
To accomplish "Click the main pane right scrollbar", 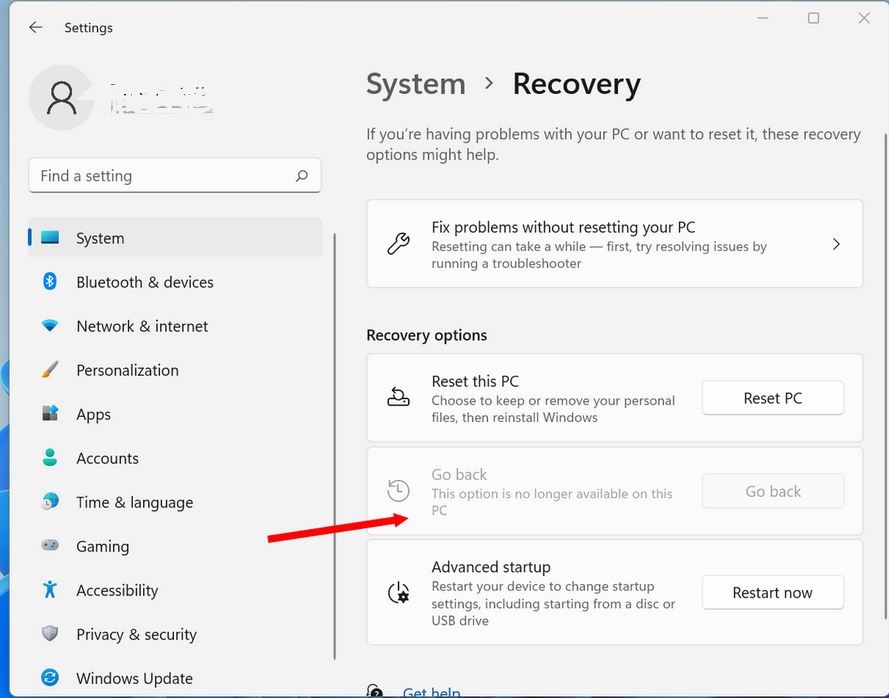I will 886,377.
